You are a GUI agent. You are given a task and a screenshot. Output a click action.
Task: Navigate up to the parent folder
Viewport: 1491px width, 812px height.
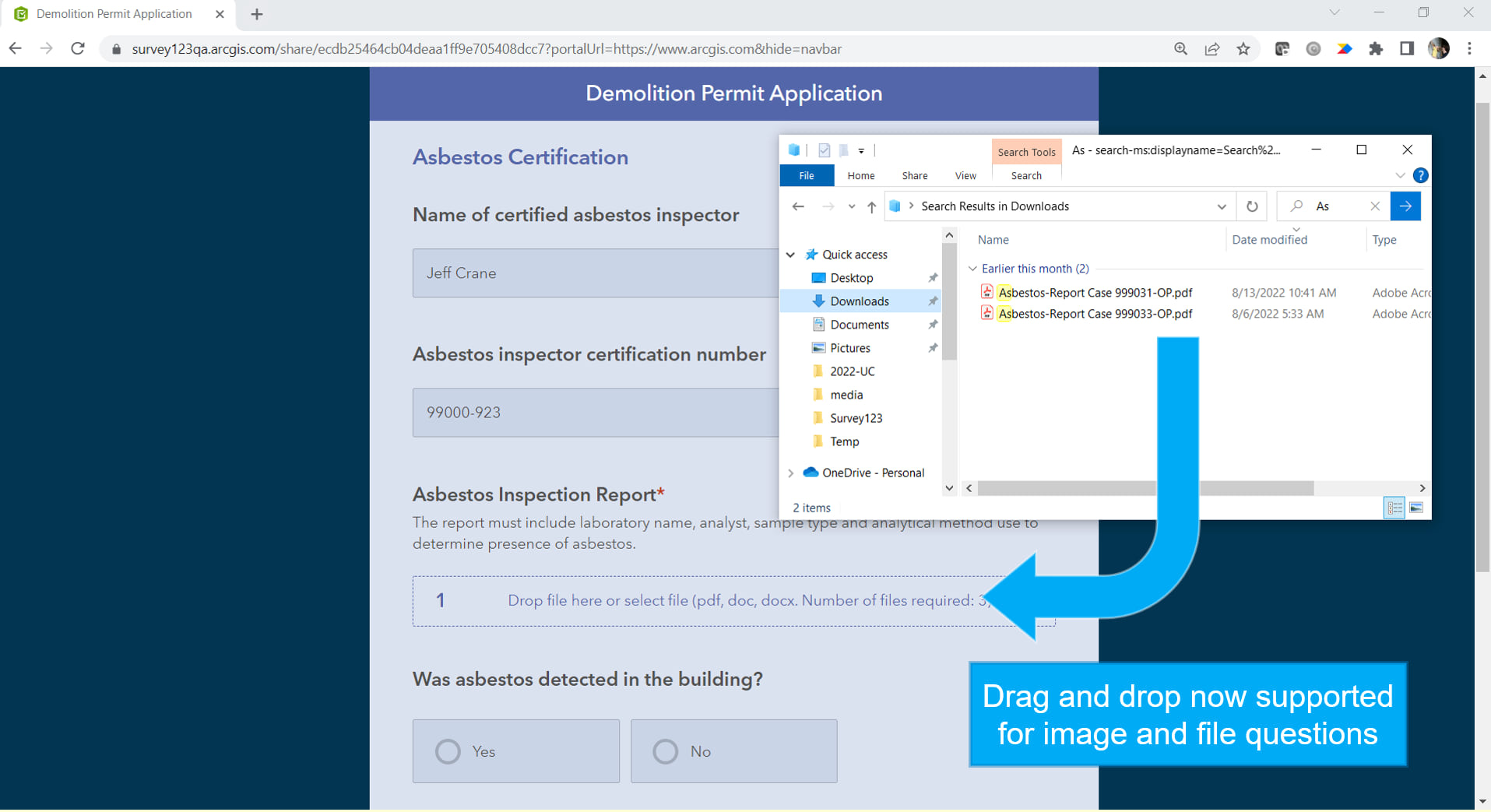[871, 206]
